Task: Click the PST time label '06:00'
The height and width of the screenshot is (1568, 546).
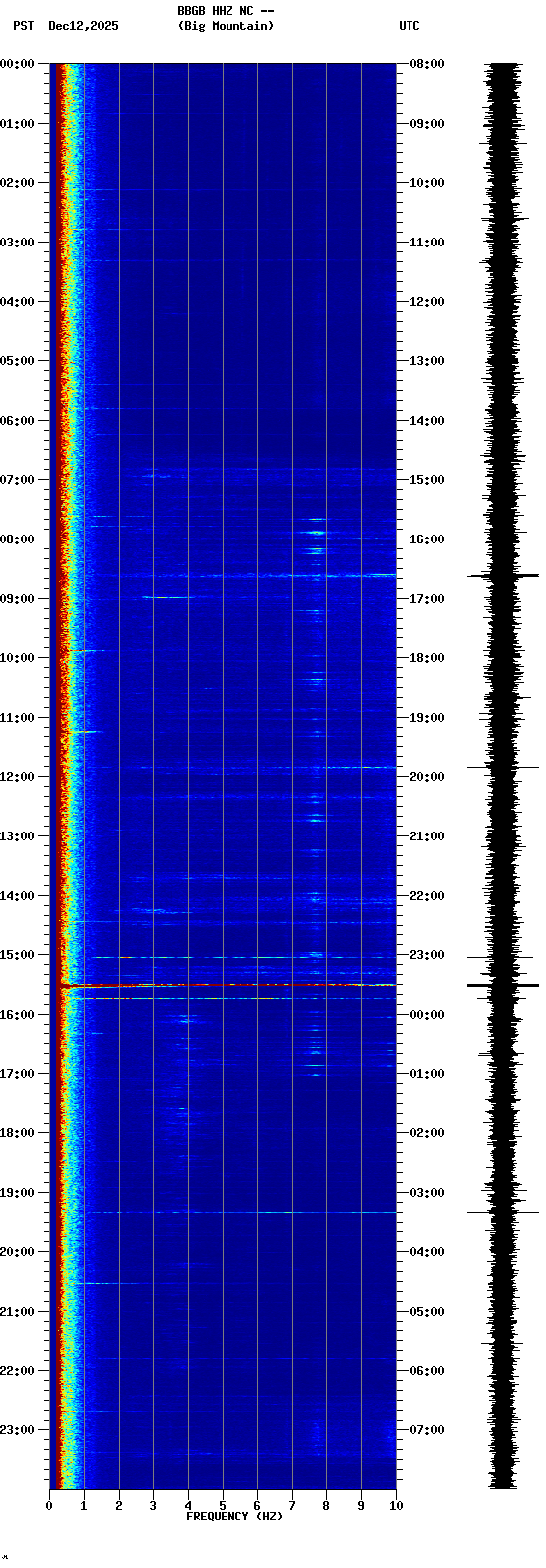Action: 17,421
